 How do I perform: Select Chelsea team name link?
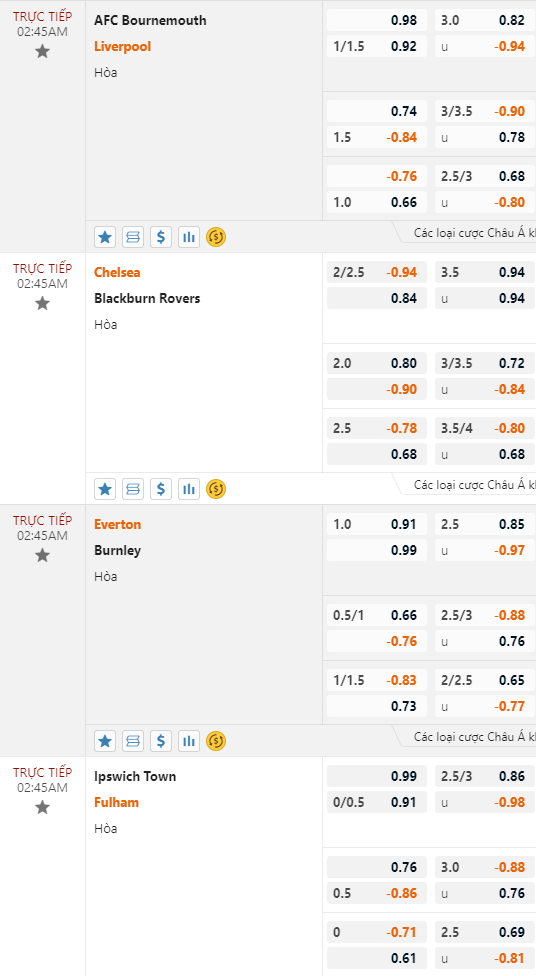coord(117,272)
